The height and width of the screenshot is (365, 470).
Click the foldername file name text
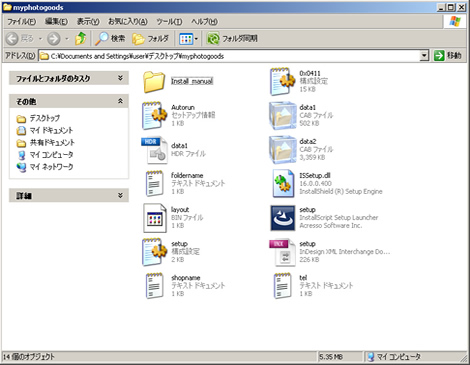pos(187,176)
